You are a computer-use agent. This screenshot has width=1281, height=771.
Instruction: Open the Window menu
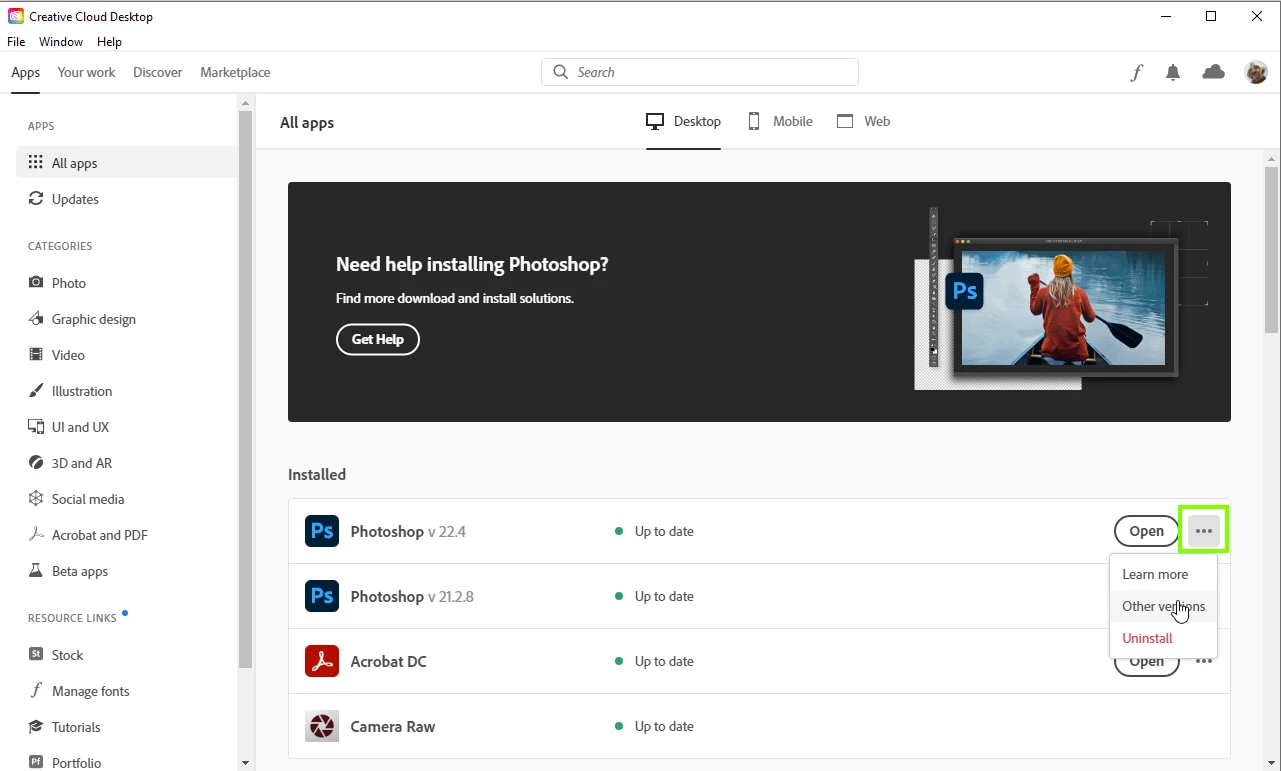point(61,42)
